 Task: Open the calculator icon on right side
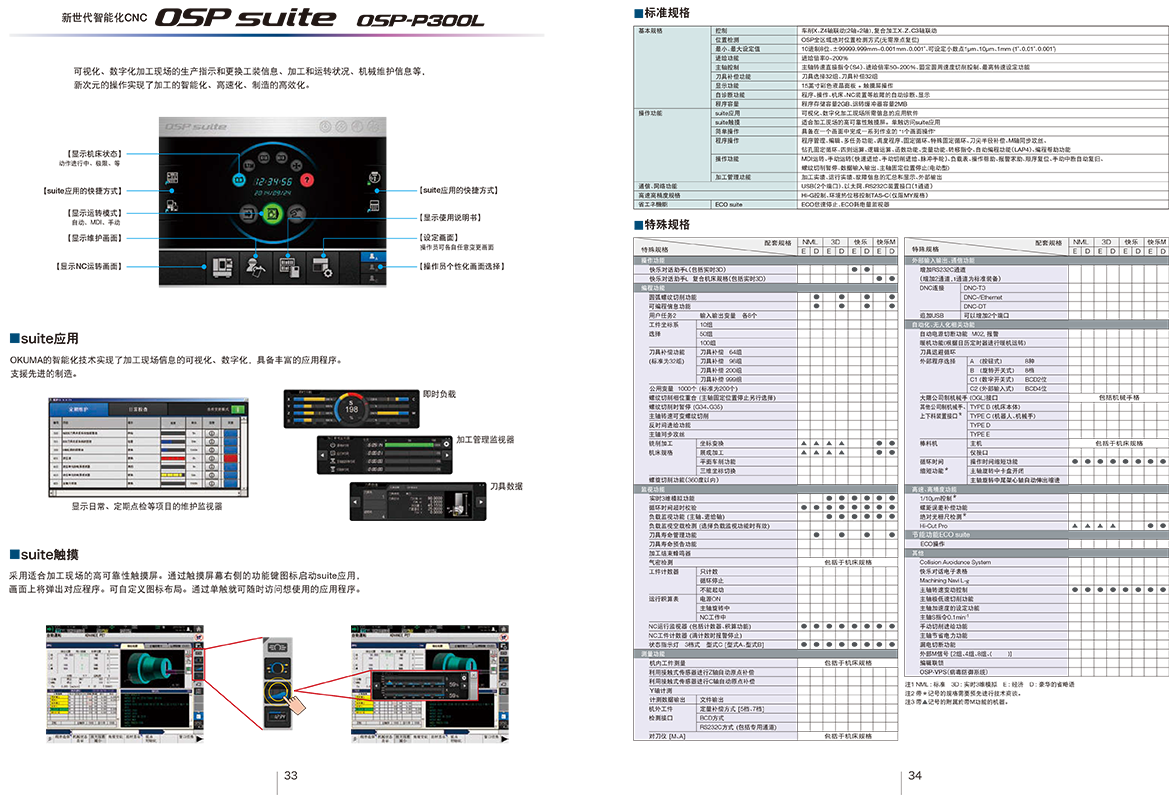click(374, 206)
